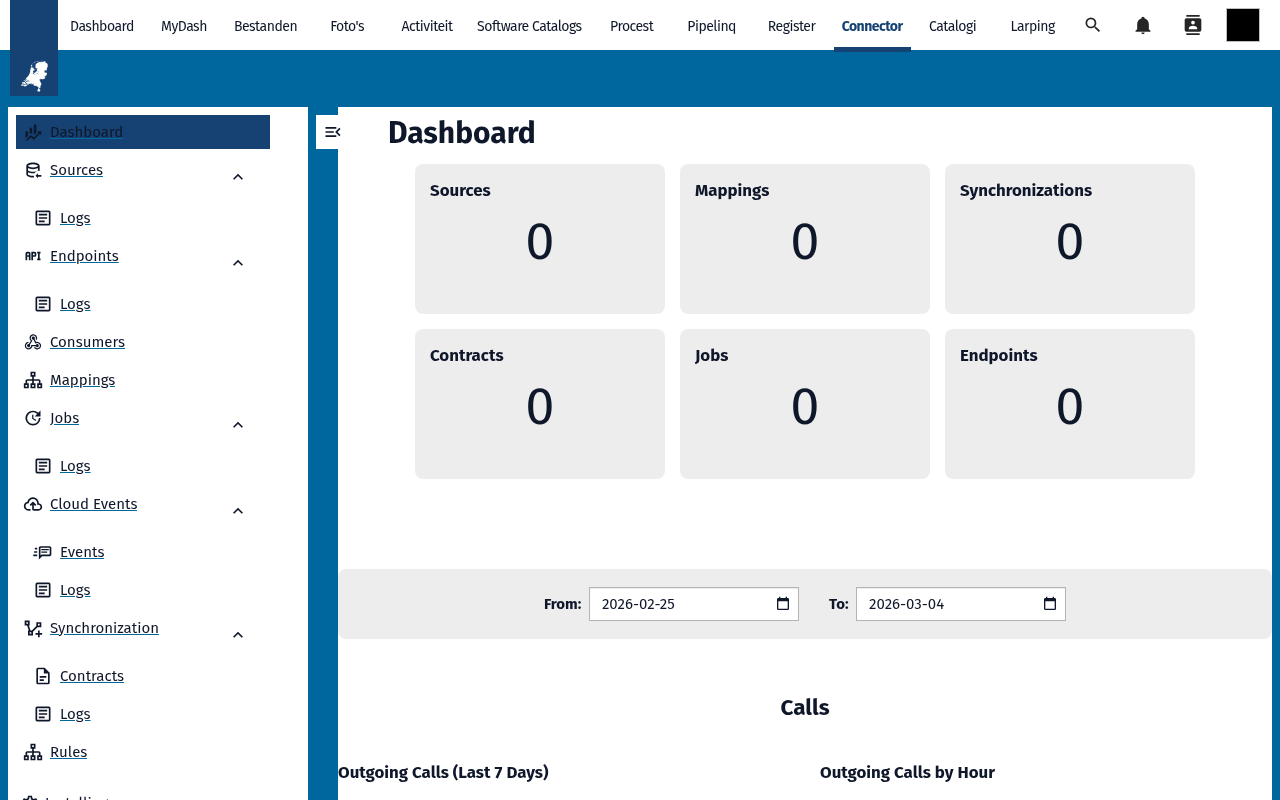Click the Contracts count card
Screen dimensions: 1280x800
click(540, 404)
